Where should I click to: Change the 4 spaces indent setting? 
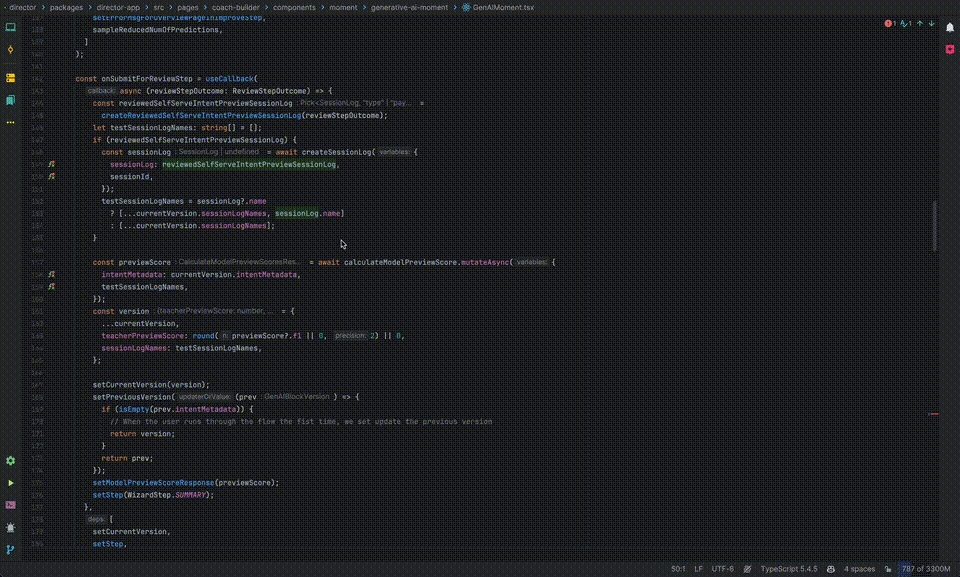859,569
